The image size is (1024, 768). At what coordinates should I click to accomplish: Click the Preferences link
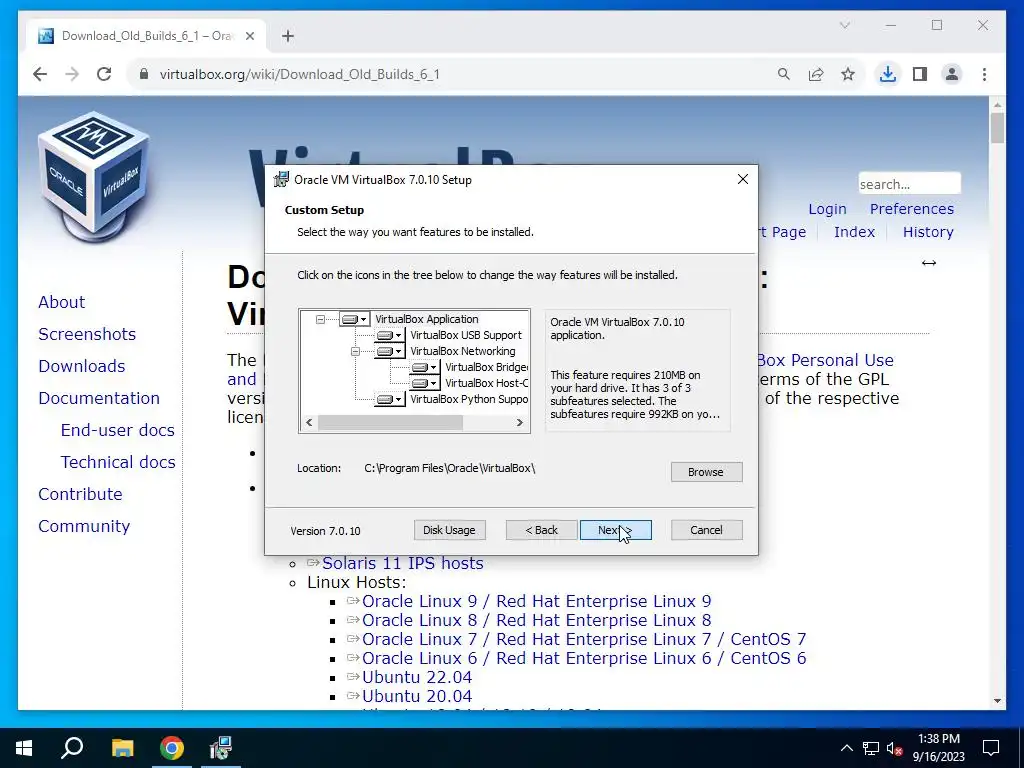pos(912,209)
